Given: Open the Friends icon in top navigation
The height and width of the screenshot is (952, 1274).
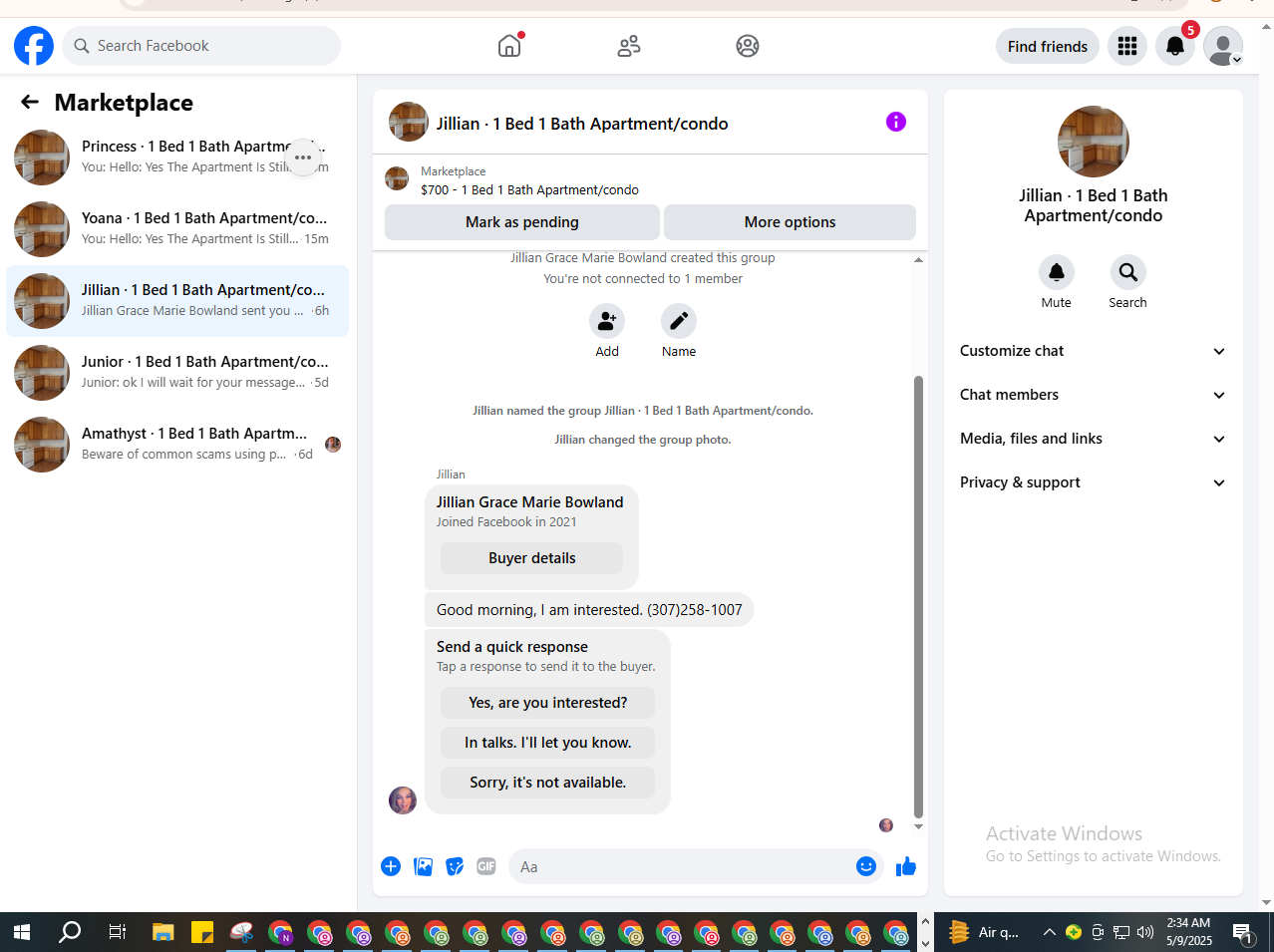Looking at the screenshot, I should pyautogui.click(x=629, y=46).
